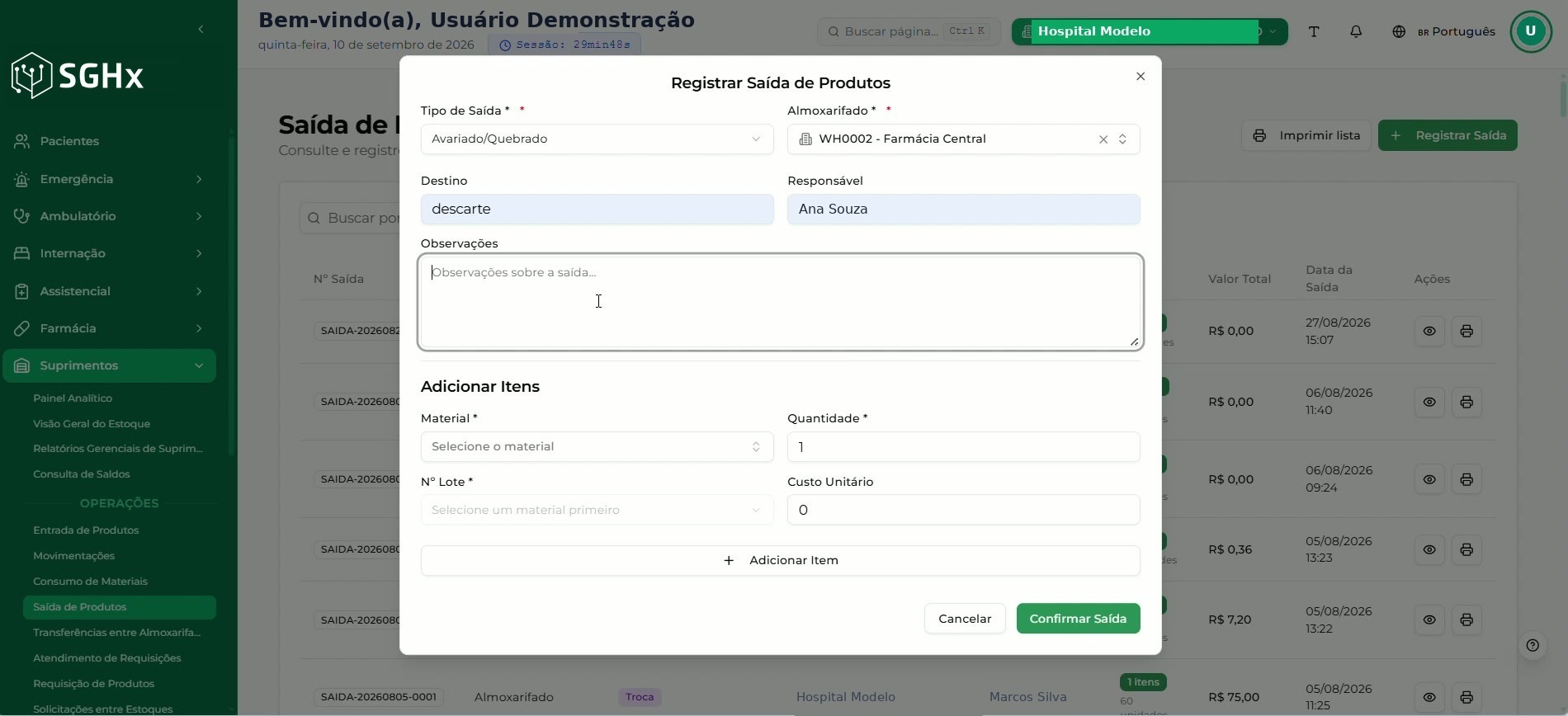
Task: Click Imprimir lista button
Action: (x=1306, y=135)
